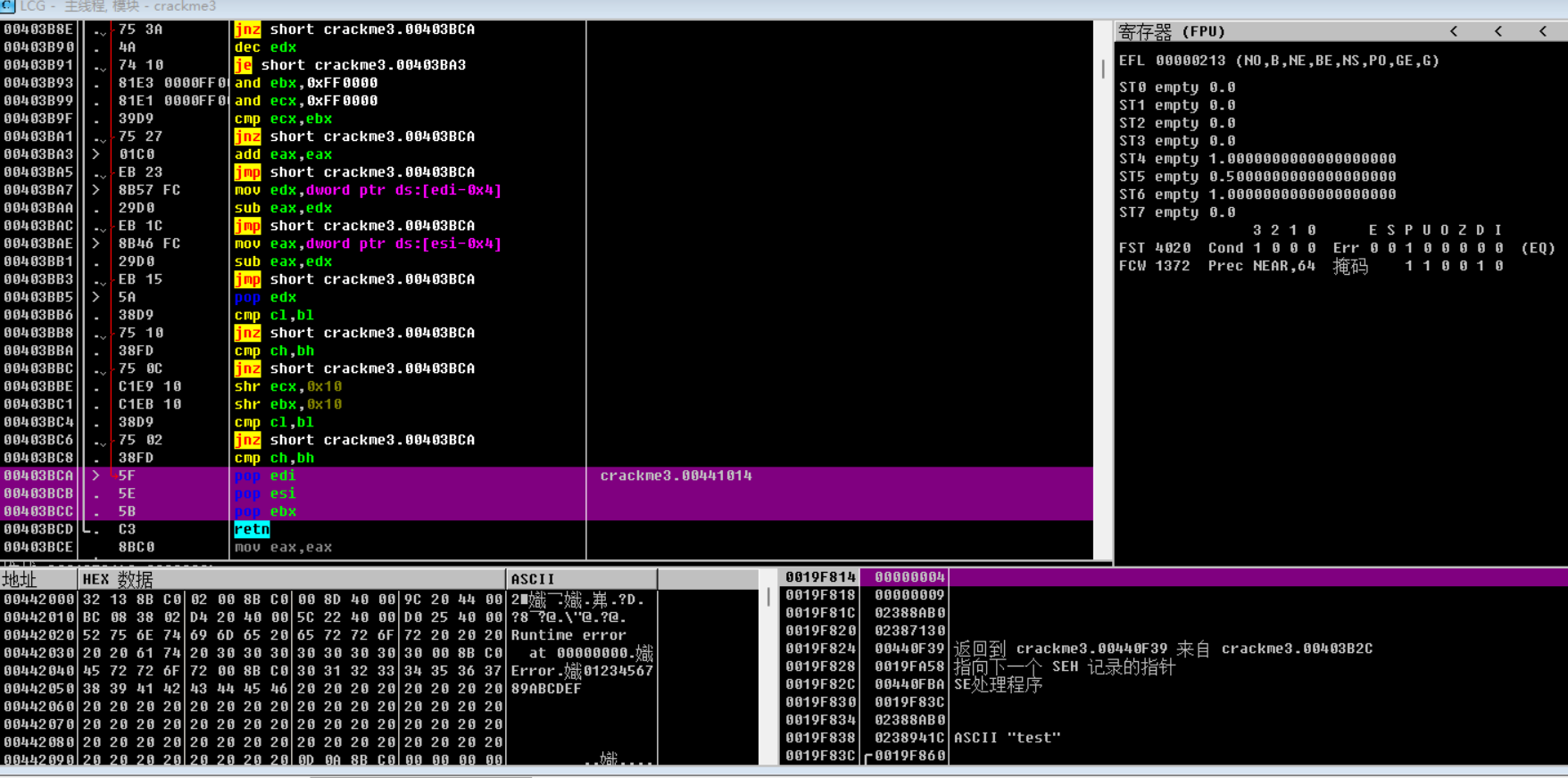
Task: Select the 'dec edx' instruction row
Action: click(546, 47)
